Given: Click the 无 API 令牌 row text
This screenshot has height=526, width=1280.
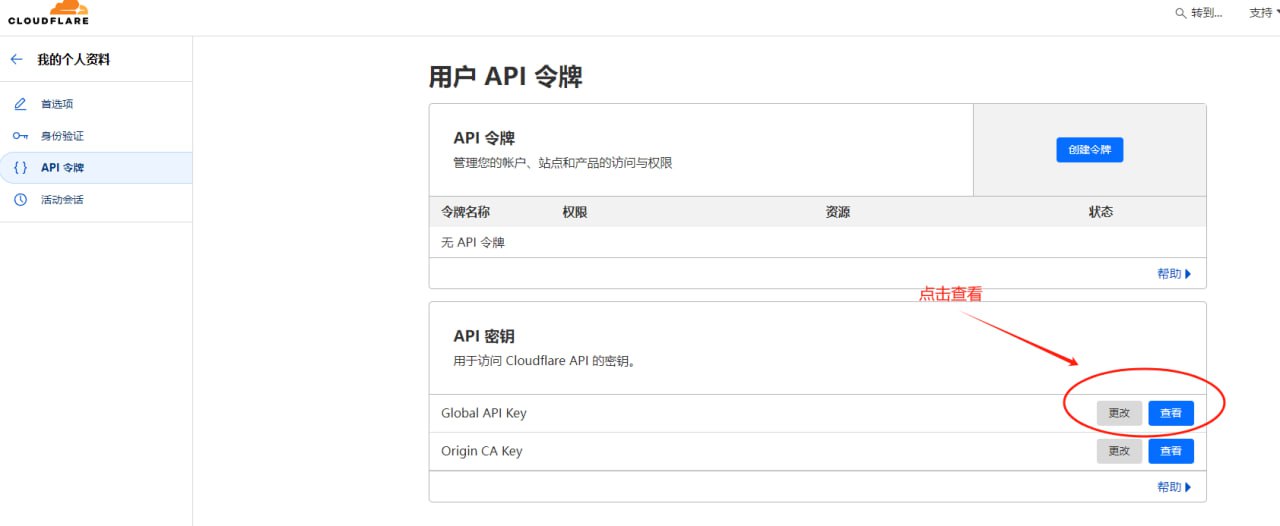Looking at the screenshot, I should click(x=473, y=243).
